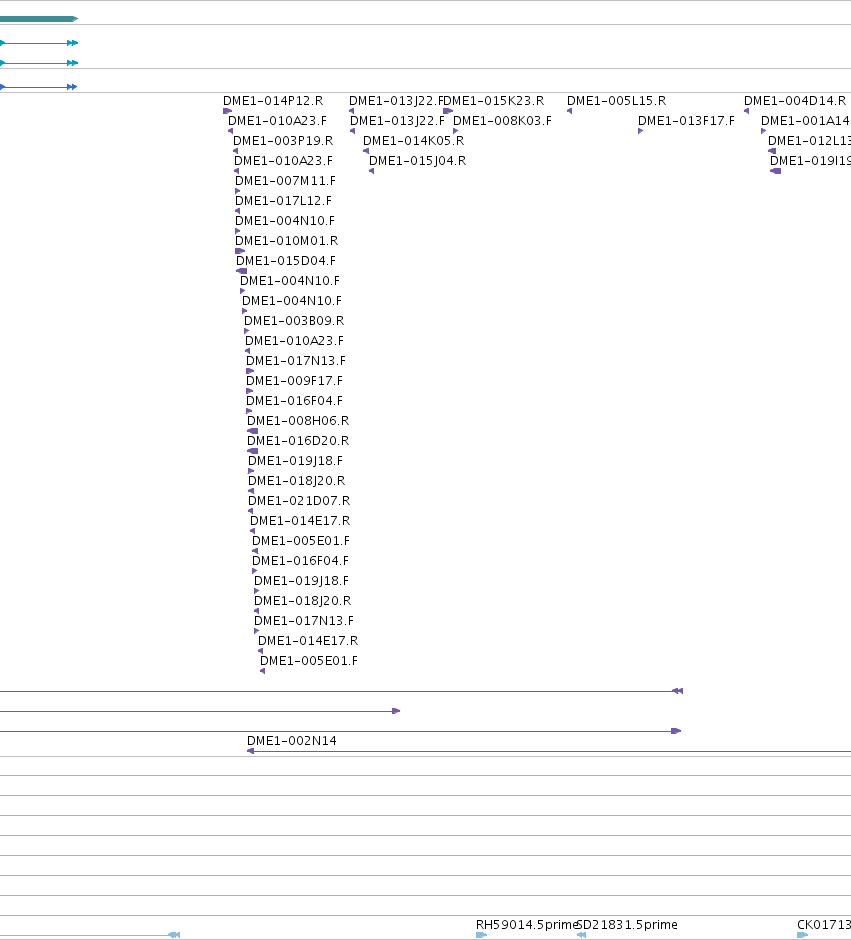Open the DME1-013F17.F feature label
851x940 pixels.
click(x=686, y=121)
